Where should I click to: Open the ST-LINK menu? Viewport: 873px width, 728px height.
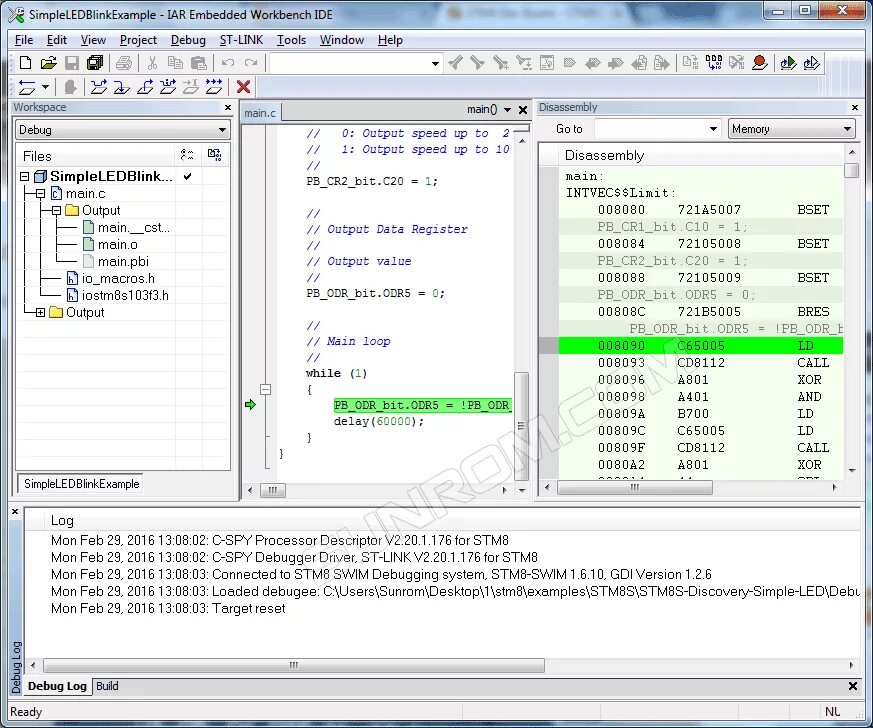(241, 40)
